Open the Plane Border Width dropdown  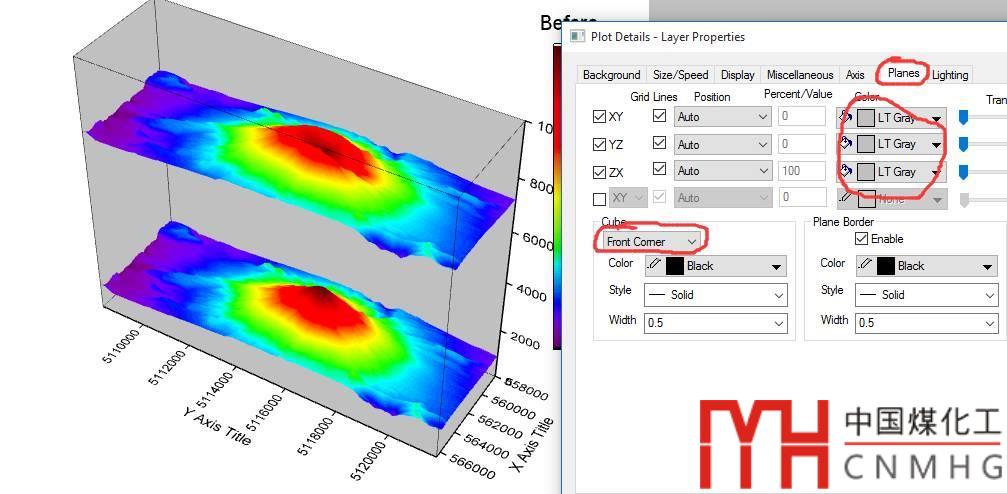[926, 322]
